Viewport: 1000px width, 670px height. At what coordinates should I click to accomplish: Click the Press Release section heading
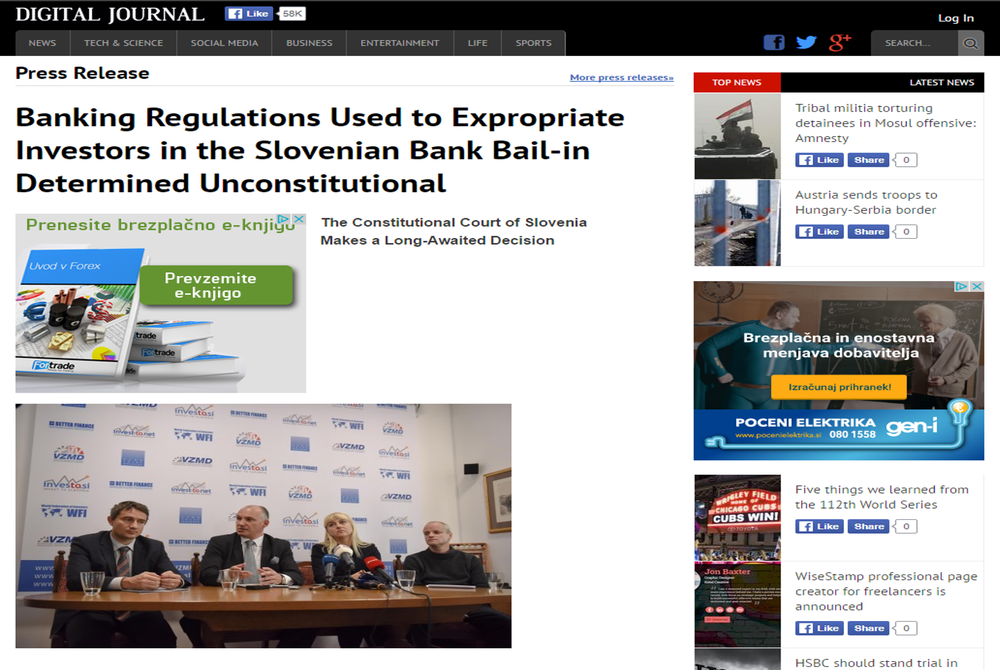click(82, 73)
